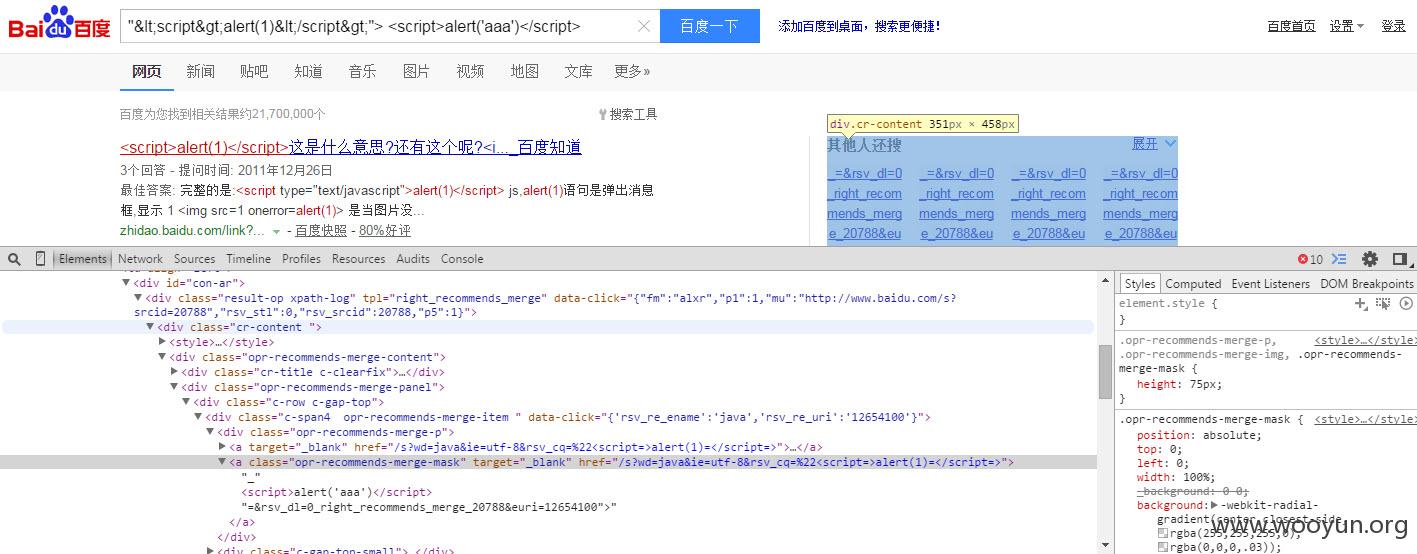Image resolution: width=1417 pixels, height=554 pixels.
Task: Switch to DevTools Network panel
Action: [140, 259]
